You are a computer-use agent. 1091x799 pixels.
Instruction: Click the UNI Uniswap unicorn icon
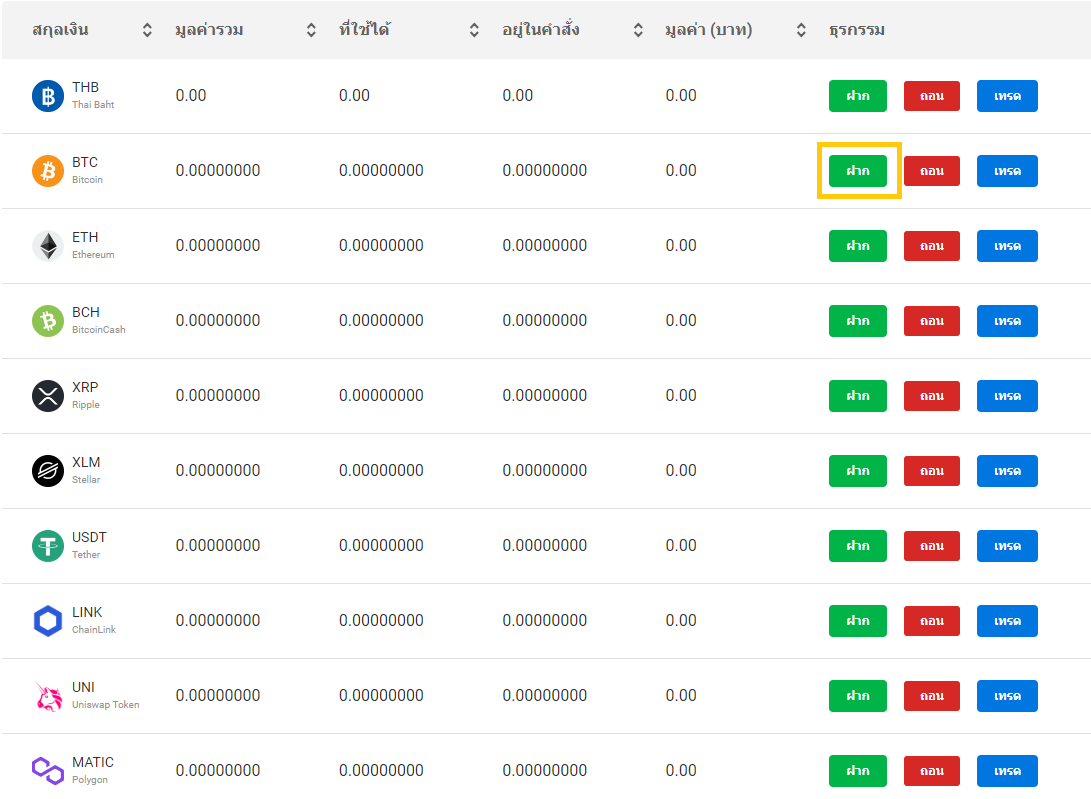(x=48, y=696)
